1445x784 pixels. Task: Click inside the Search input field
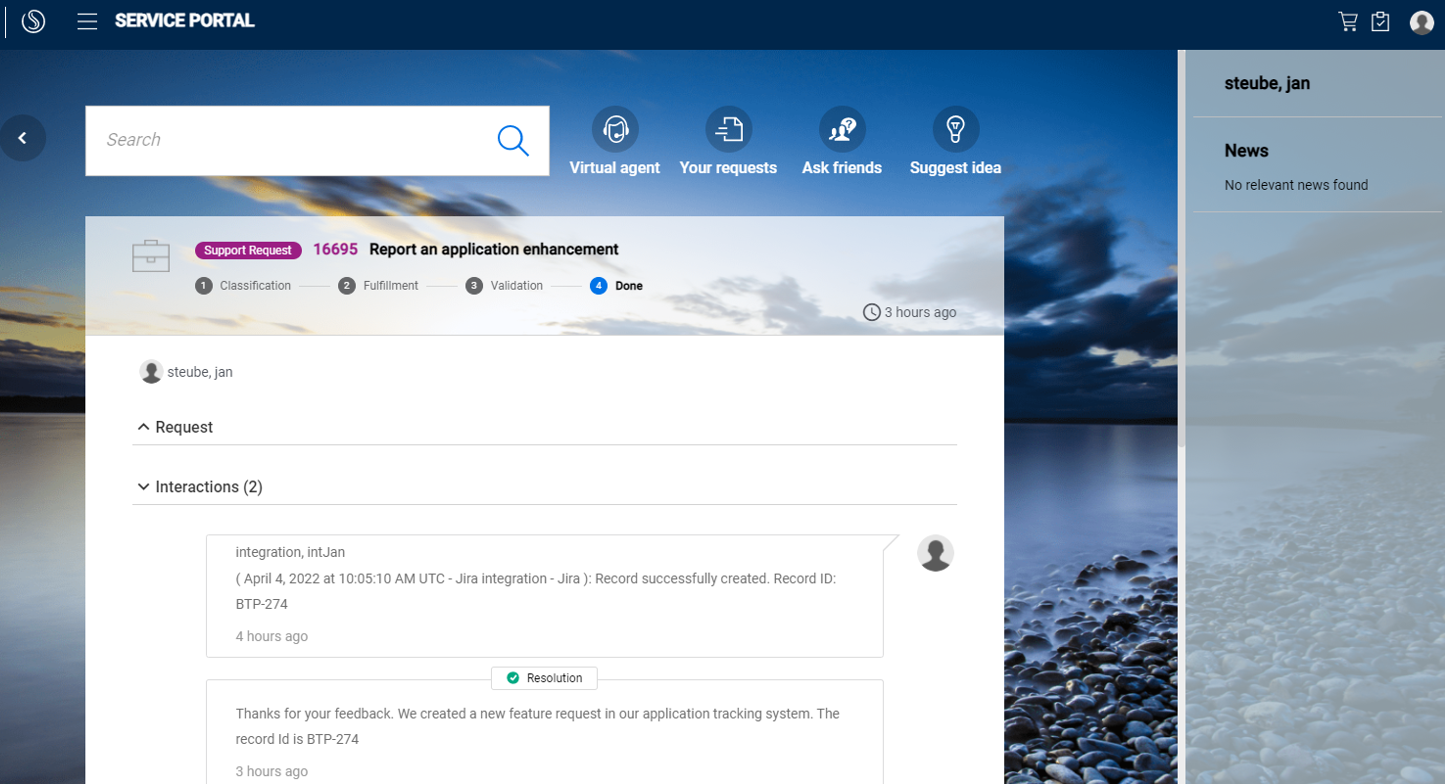coord(290,140)
